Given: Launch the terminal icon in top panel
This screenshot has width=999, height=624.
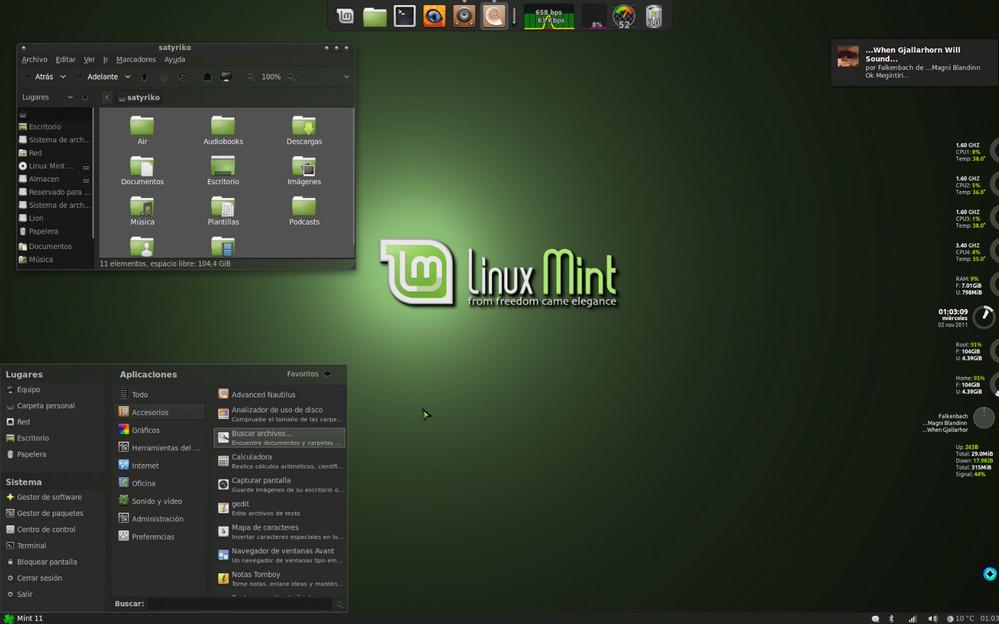Looking at the screenshot, I should (404, 16).
